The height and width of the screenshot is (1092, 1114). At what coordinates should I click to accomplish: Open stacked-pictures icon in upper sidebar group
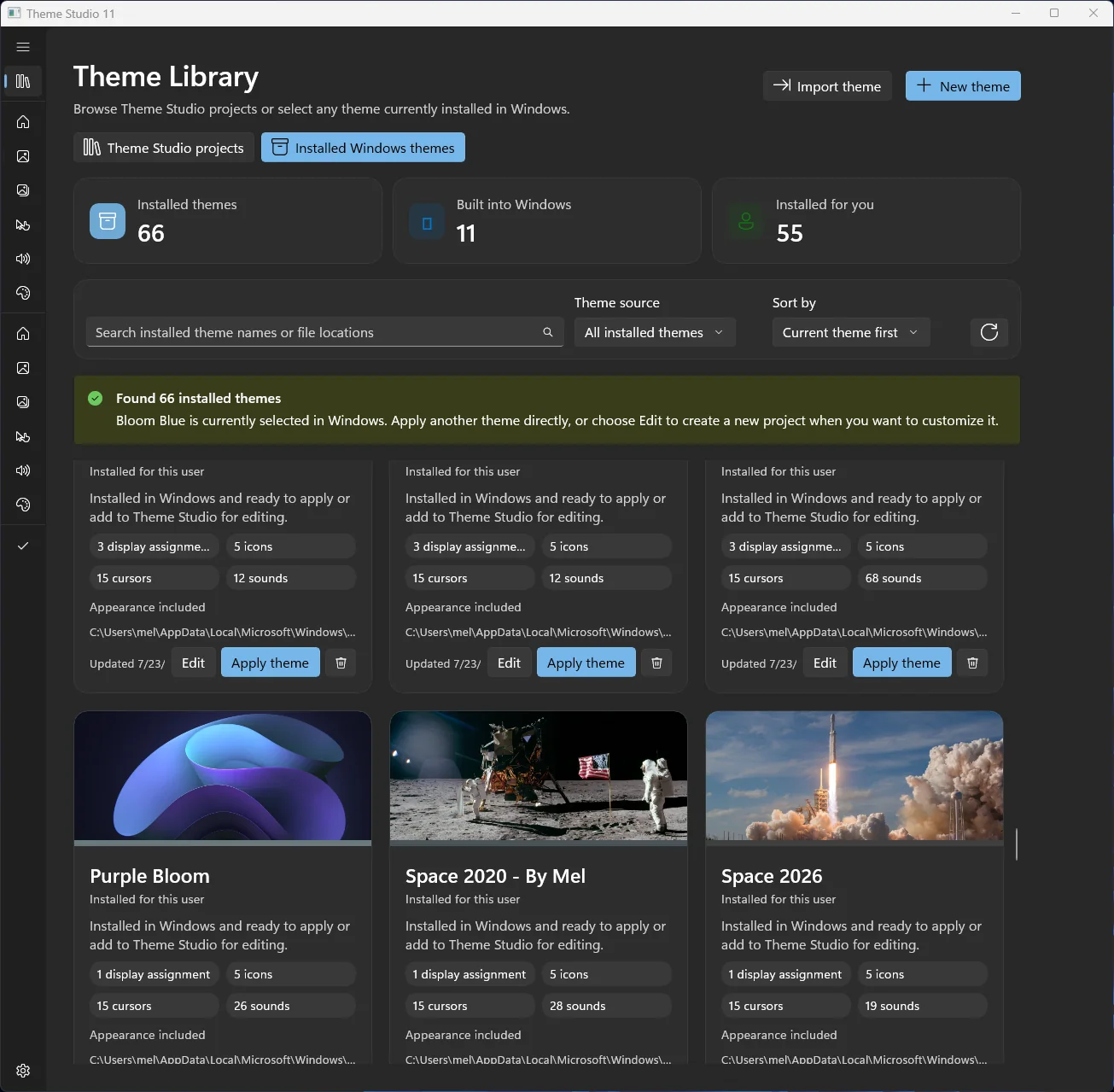click(x=23, y=190)
